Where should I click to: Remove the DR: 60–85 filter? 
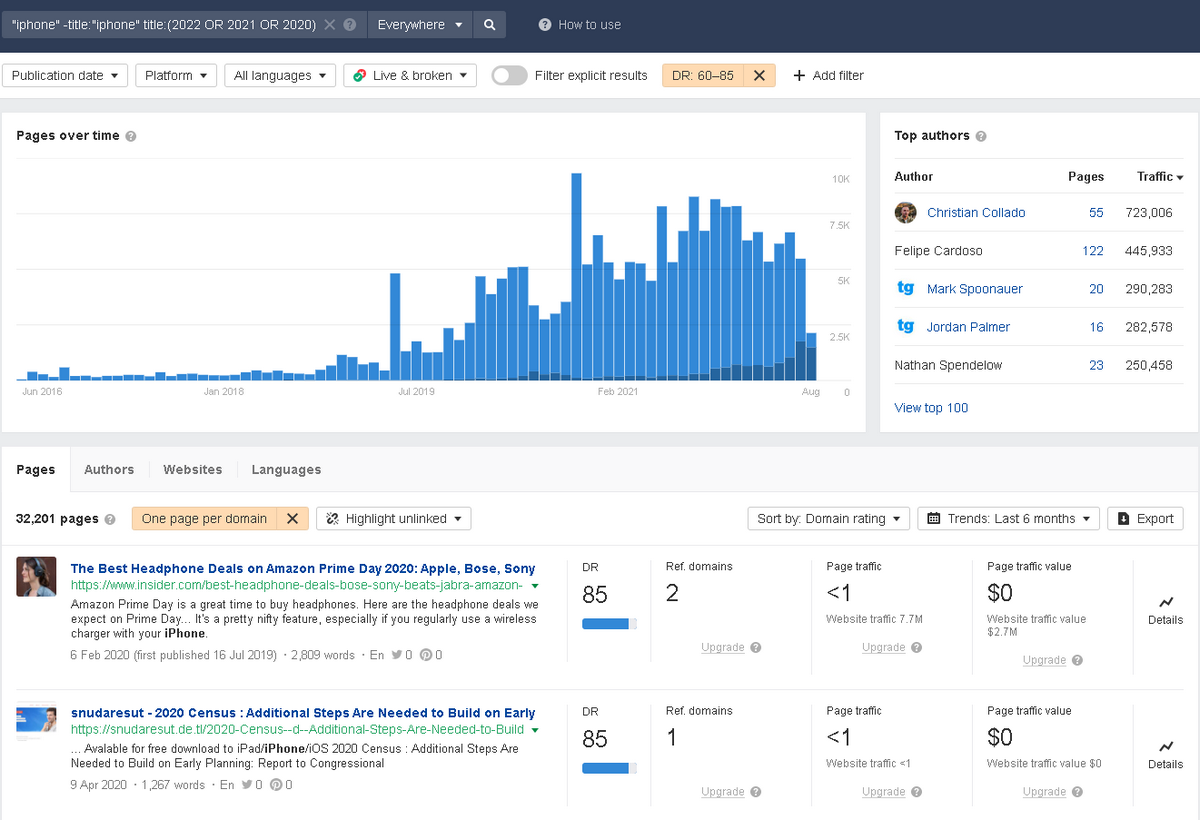(x=759, y=75)
